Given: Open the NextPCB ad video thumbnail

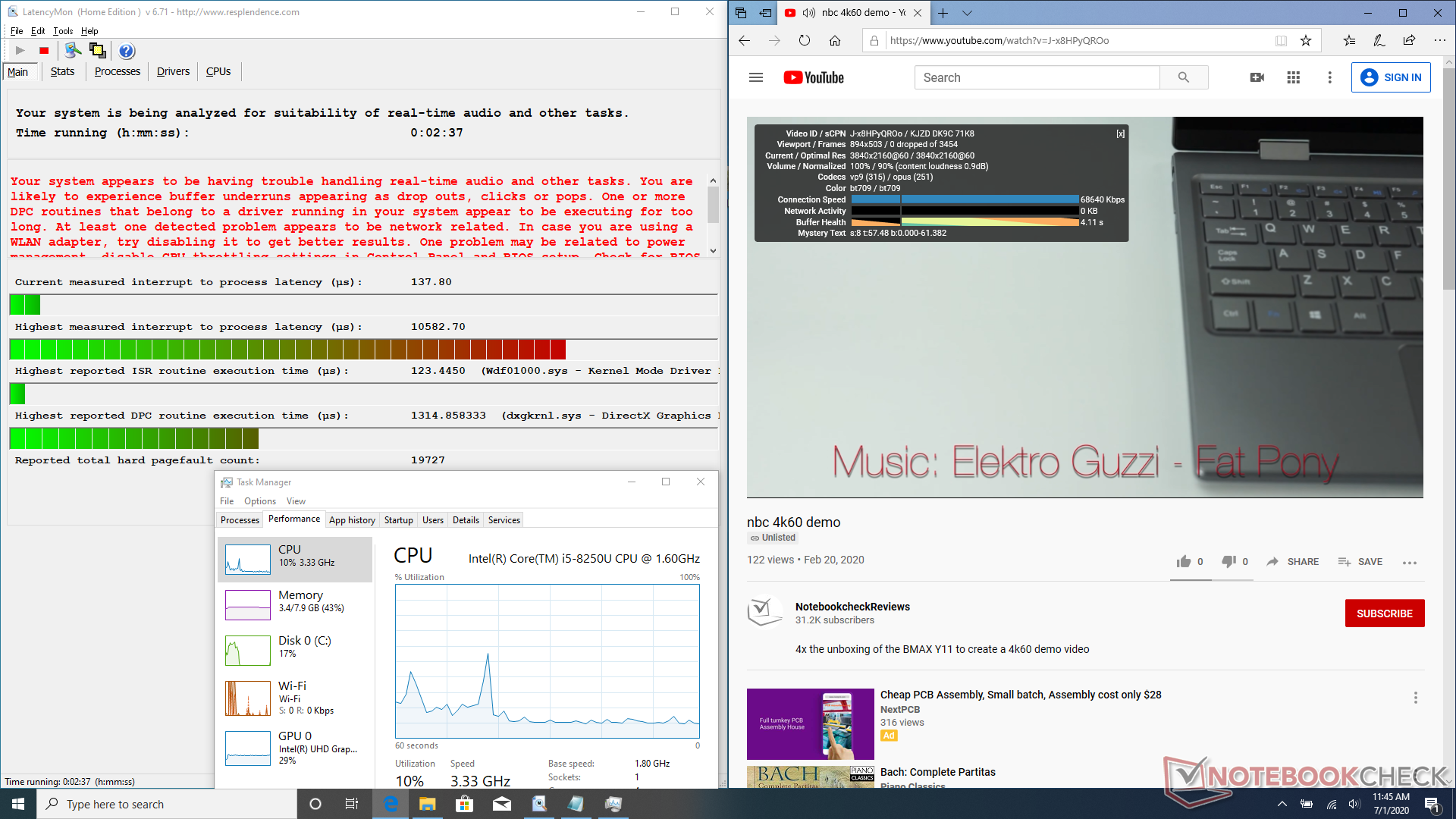Looking at the screenshot, I should coord(810,724).
